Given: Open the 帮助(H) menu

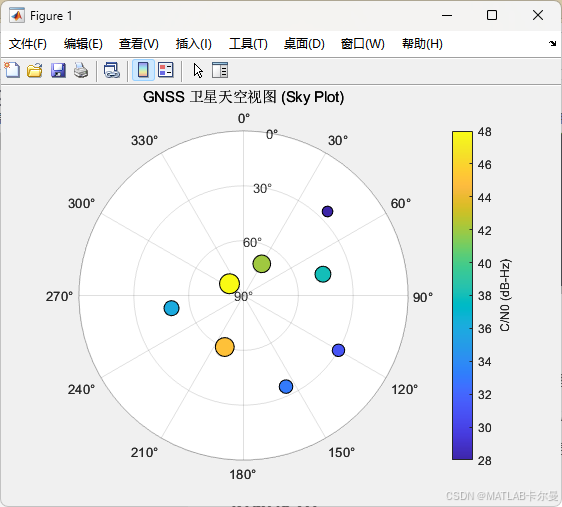Looking at the screenshot, I should (x=422, y=44).
